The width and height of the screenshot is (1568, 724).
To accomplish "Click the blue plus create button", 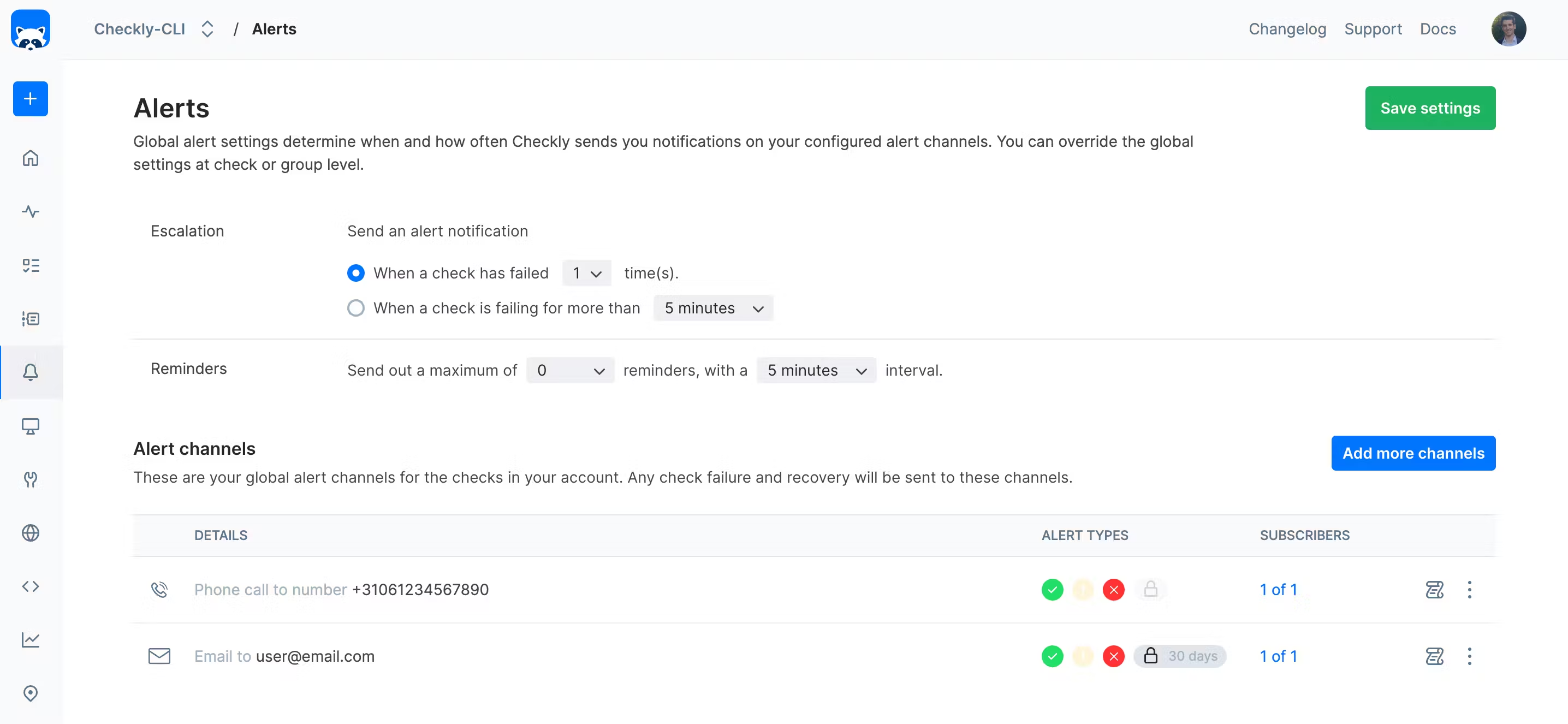I will click(31, 99).
